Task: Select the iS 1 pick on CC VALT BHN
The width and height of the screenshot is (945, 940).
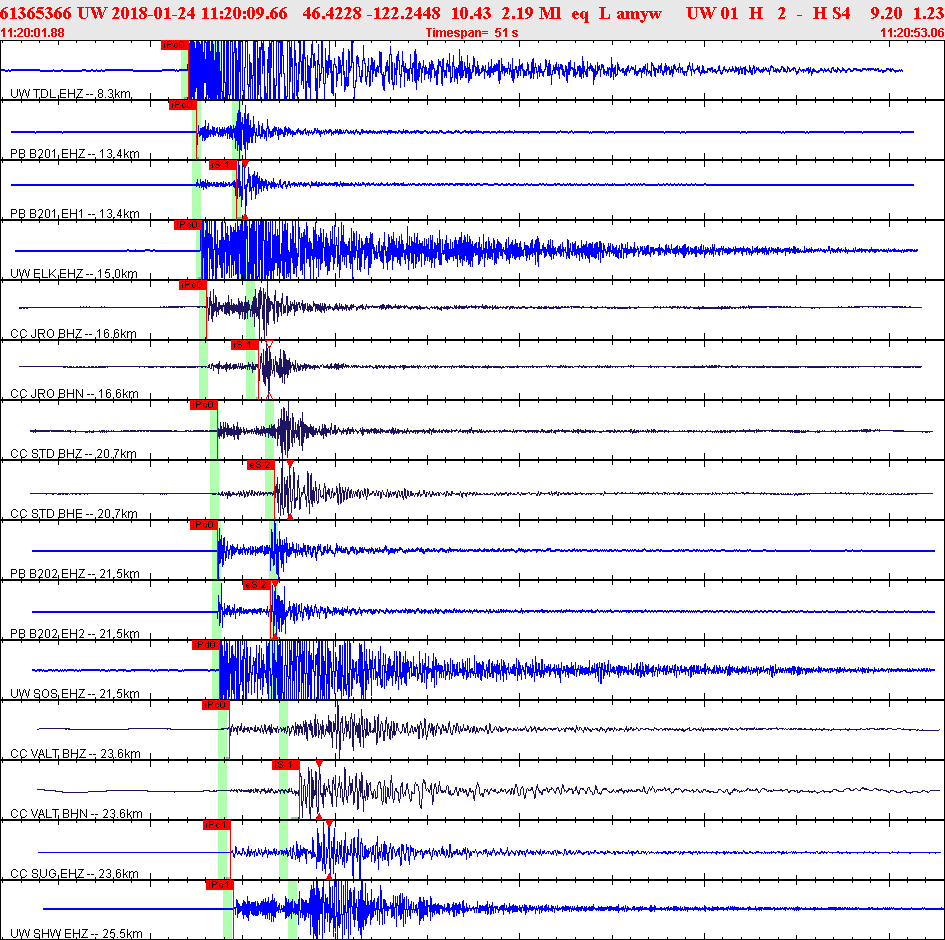Action: pos(286,765)
